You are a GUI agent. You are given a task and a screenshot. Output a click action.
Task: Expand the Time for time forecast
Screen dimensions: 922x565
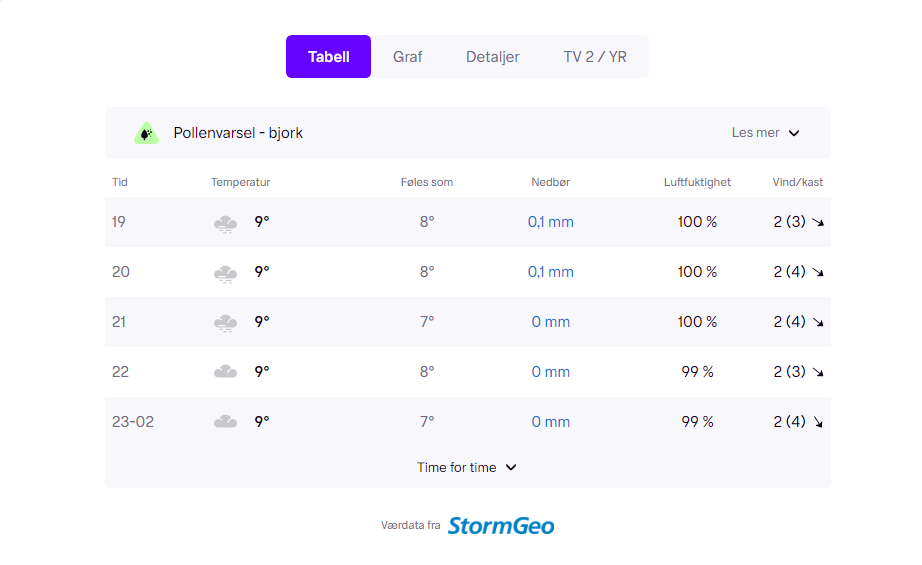click(x=467, y=467)
